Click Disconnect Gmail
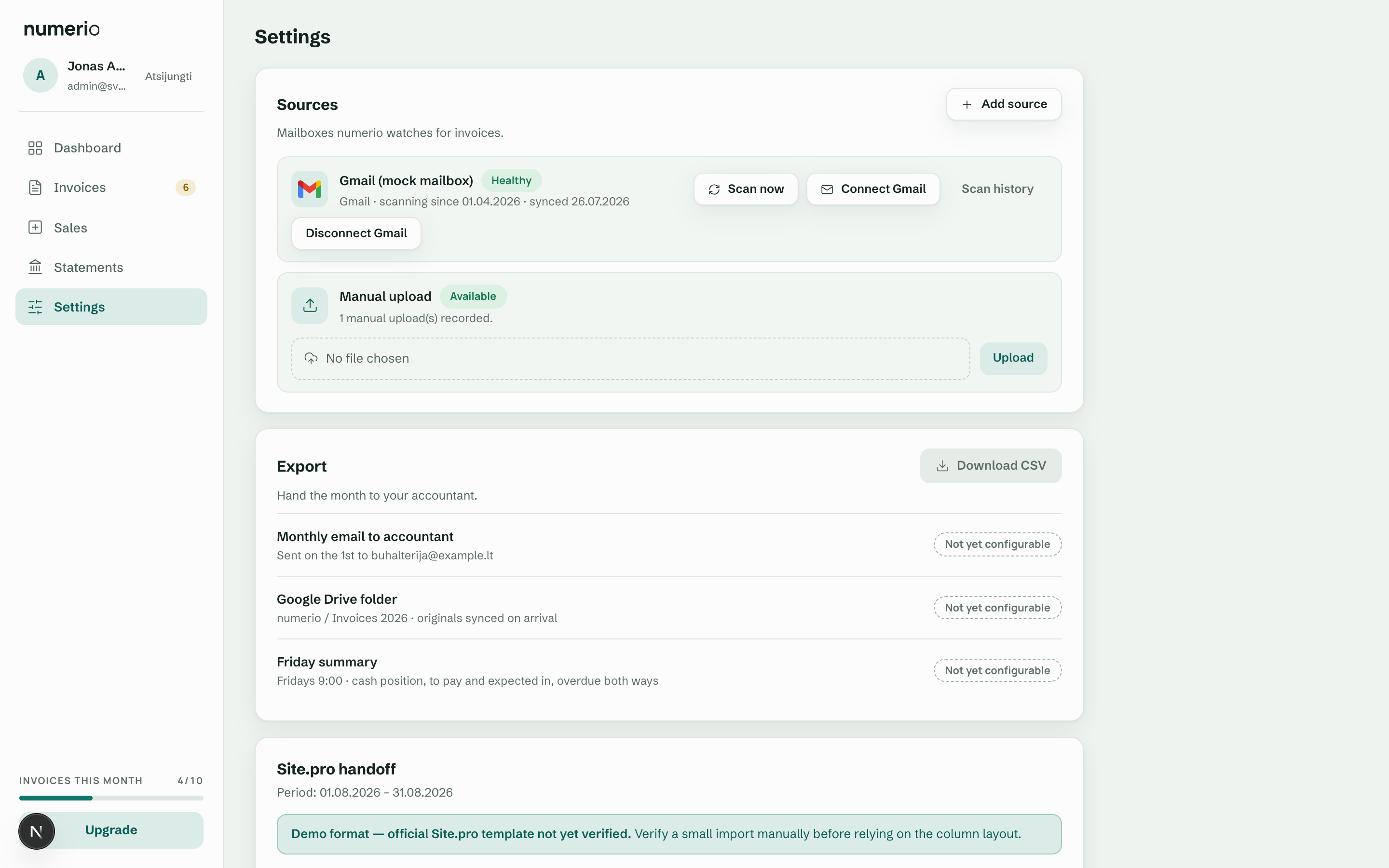This screenshot has width=1389, height=868. point(356,233)
